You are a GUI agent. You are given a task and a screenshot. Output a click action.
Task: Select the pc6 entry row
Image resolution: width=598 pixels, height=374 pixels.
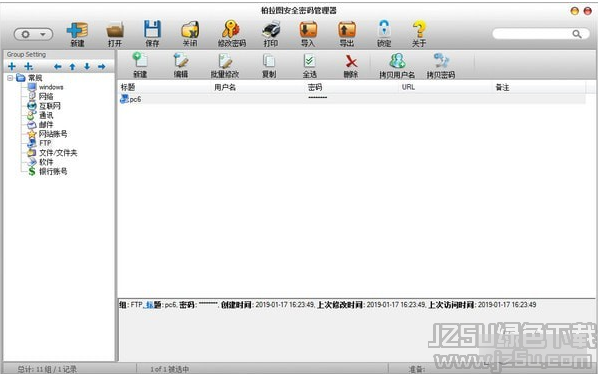pyautogui.click(x=352, y=99)
